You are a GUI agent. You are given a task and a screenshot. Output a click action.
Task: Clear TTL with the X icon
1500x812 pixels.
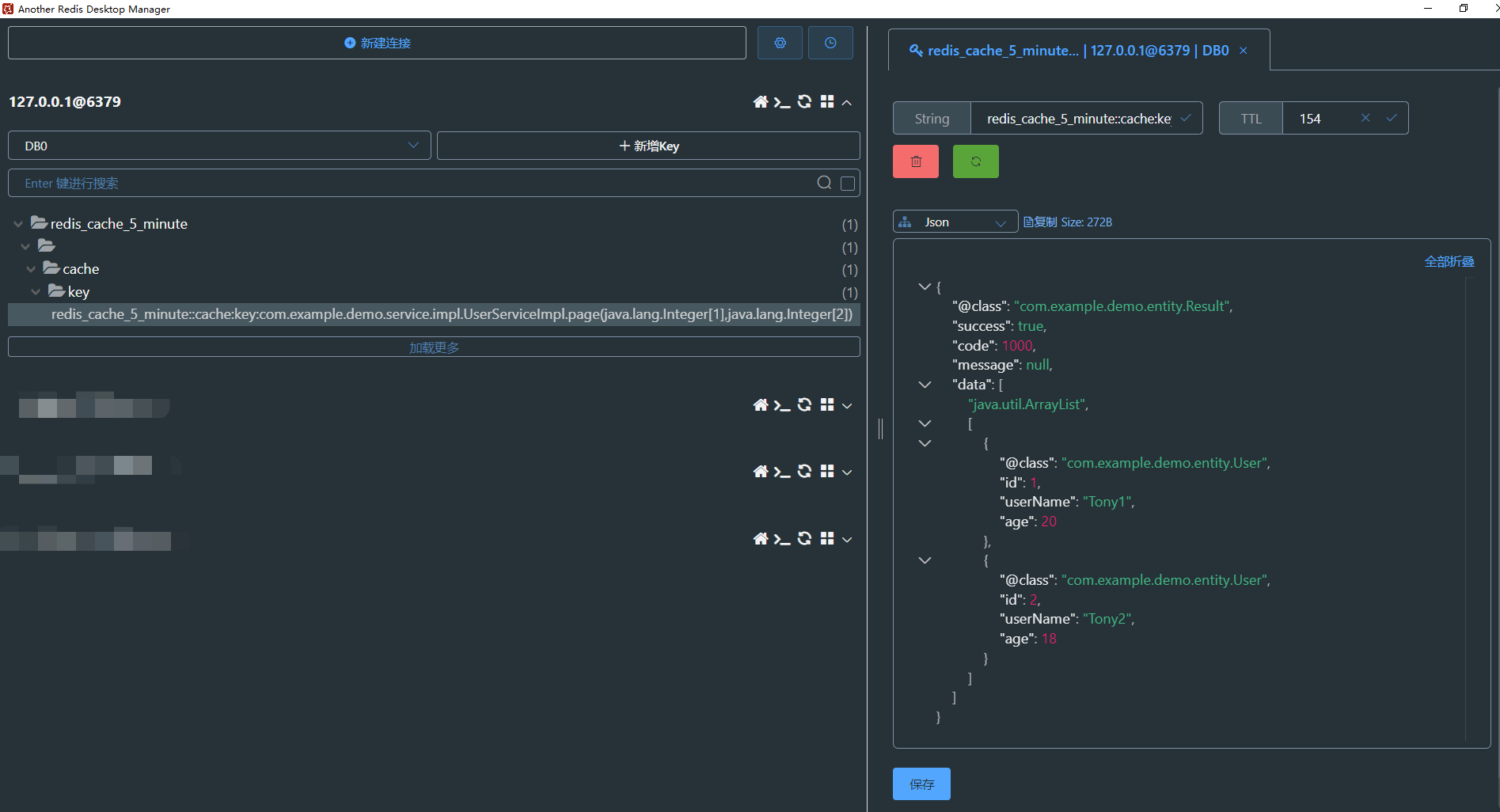(1365, 118)
